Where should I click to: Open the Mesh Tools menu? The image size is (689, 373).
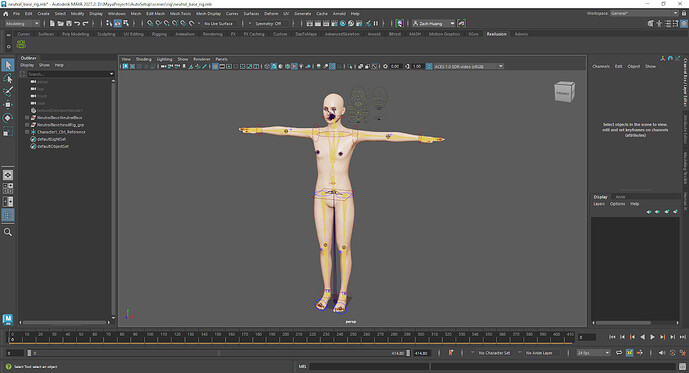click(180, 14)
